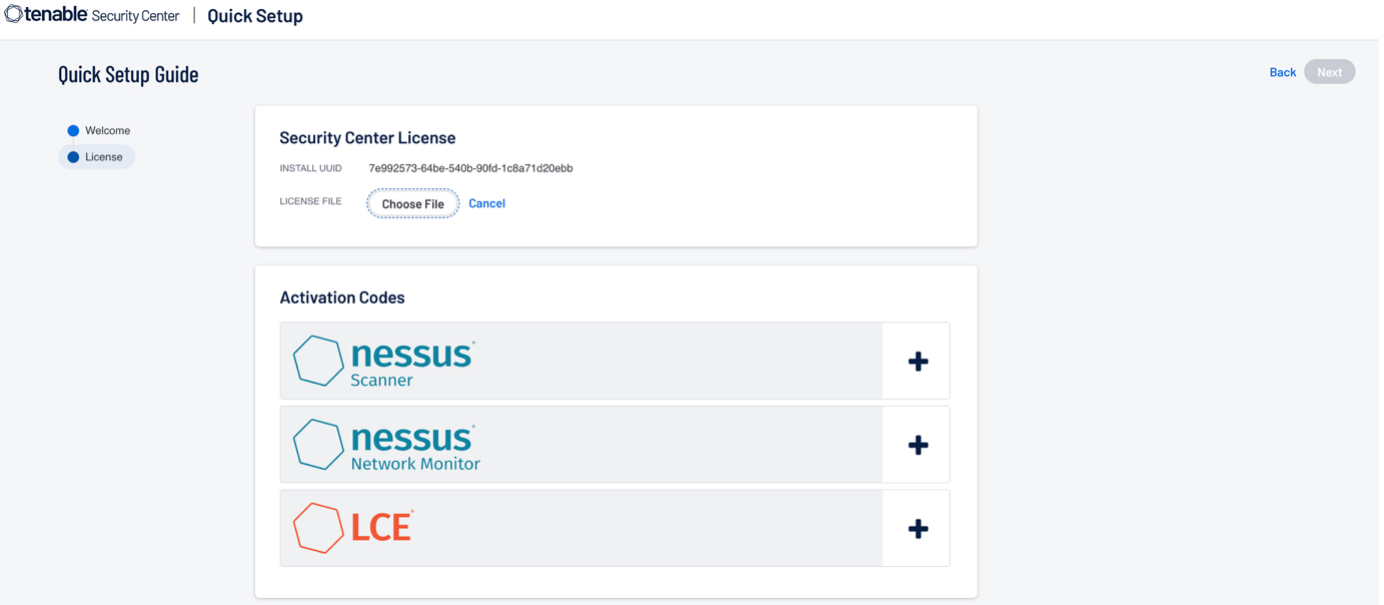Click the Install UUID value text
The image size is (1384, 605).
pyautogui.click(x=470, y=169)
